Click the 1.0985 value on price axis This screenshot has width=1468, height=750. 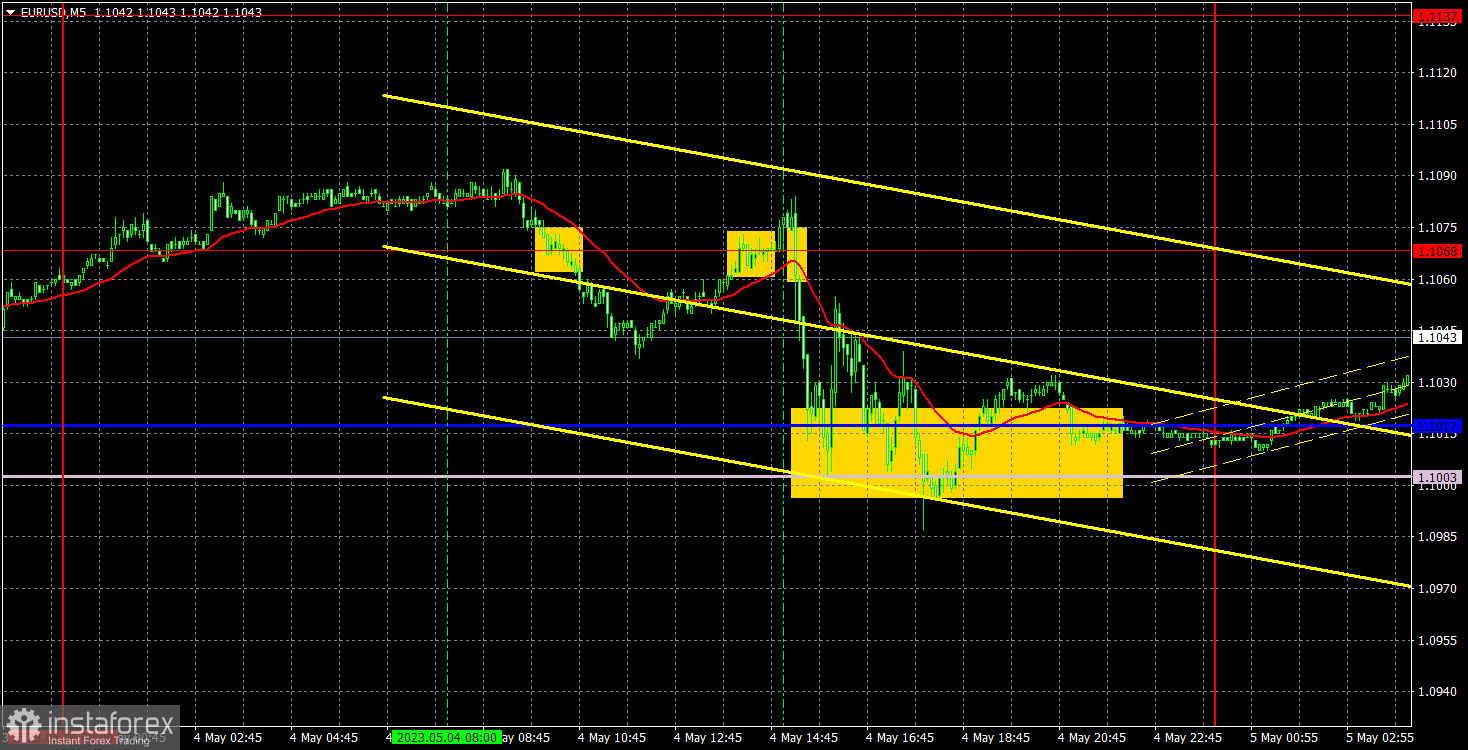(1436, 537)
